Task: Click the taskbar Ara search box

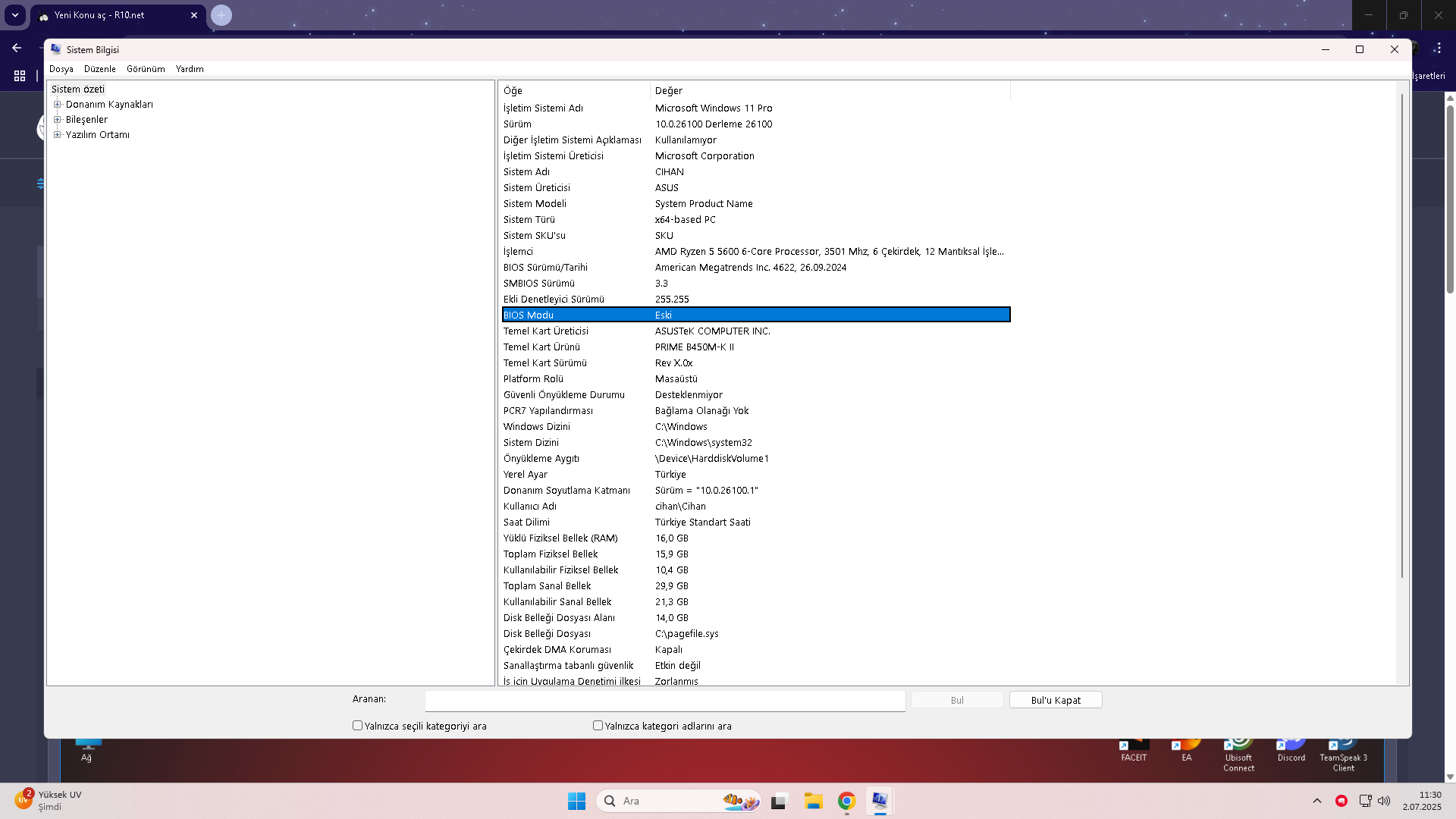Action: pyautogui.click(x=679, y=801)
